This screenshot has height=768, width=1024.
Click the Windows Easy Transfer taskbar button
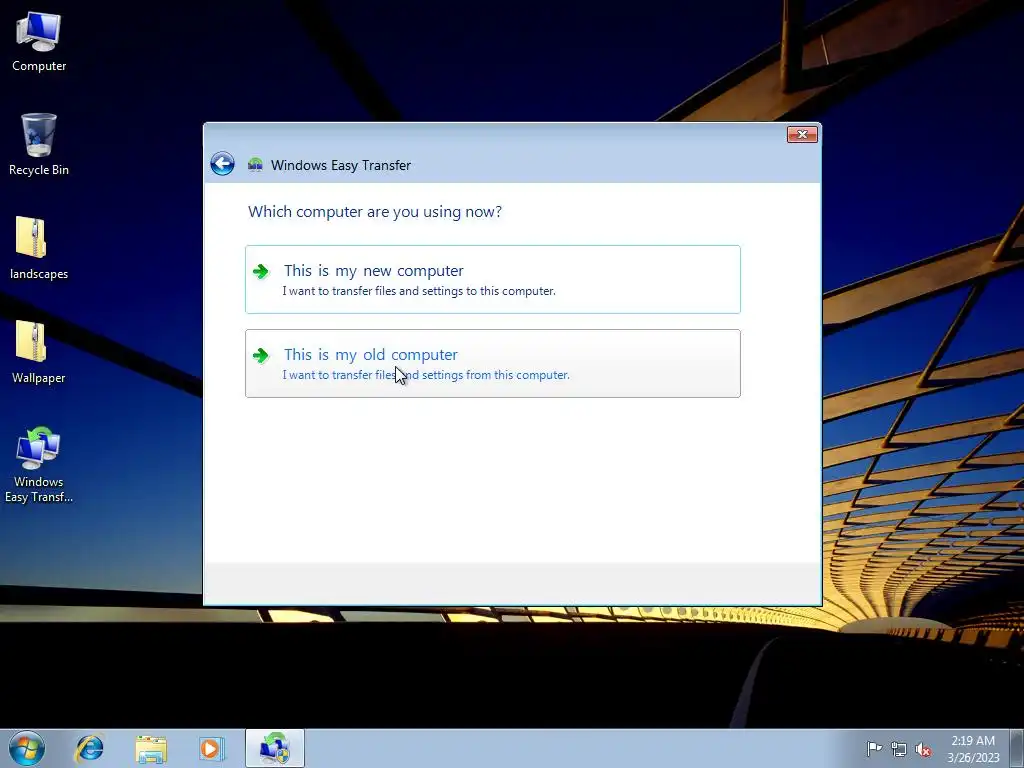(275, 748)
